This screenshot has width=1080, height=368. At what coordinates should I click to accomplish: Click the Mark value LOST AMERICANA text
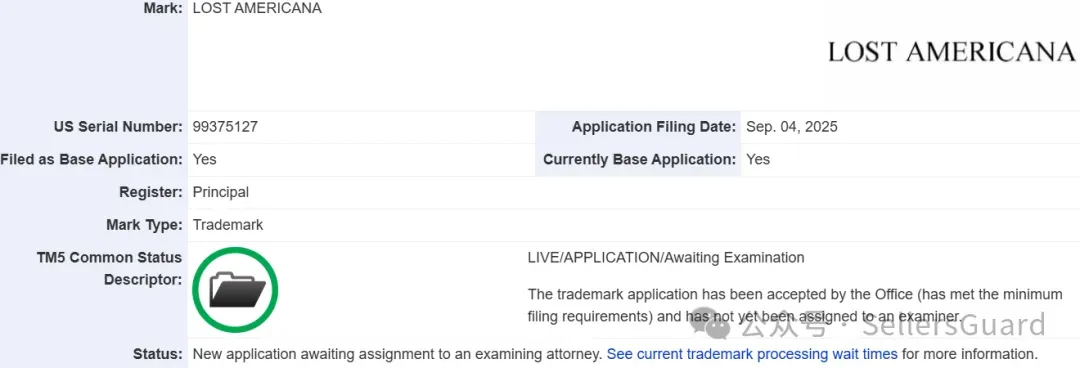257,9
